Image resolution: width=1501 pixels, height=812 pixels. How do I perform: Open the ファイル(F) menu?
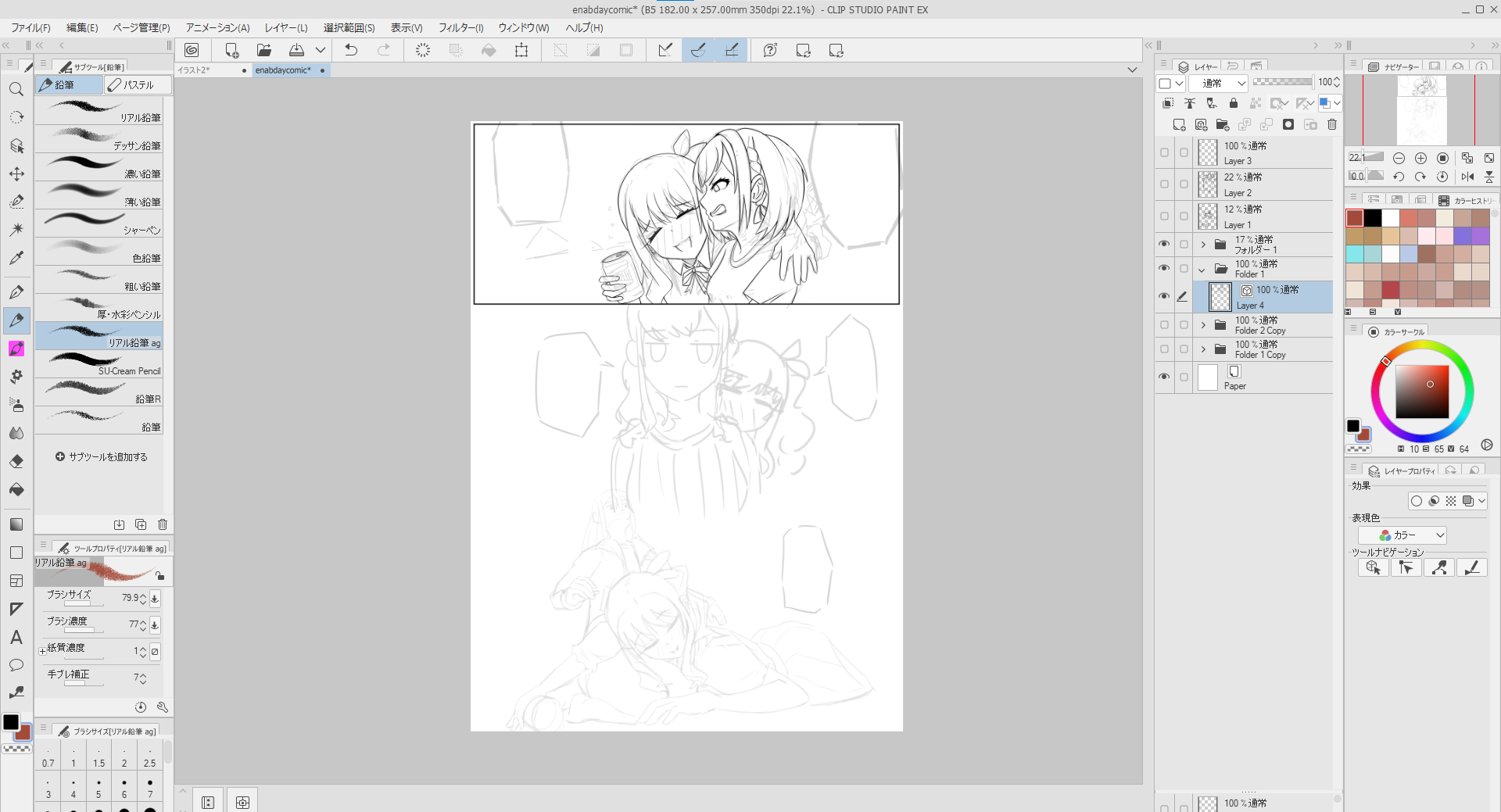(x=30, y=27)
